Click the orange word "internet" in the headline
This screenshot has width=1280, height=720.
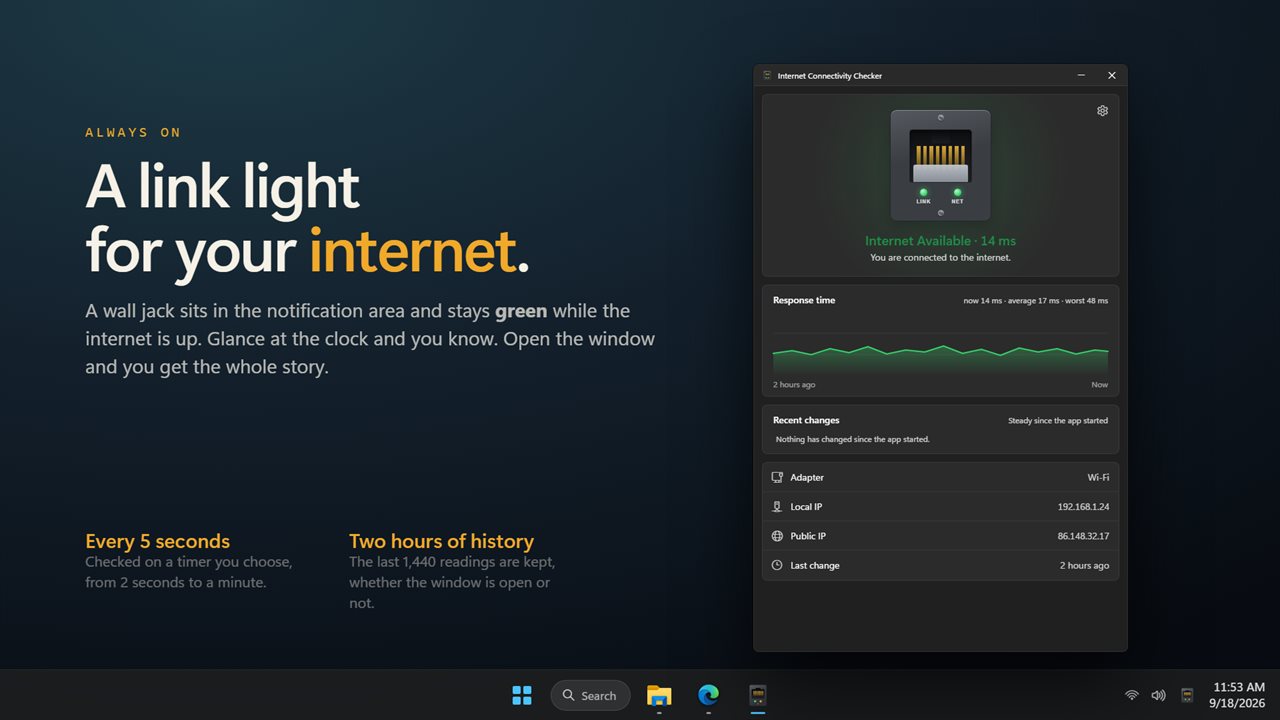412,250
